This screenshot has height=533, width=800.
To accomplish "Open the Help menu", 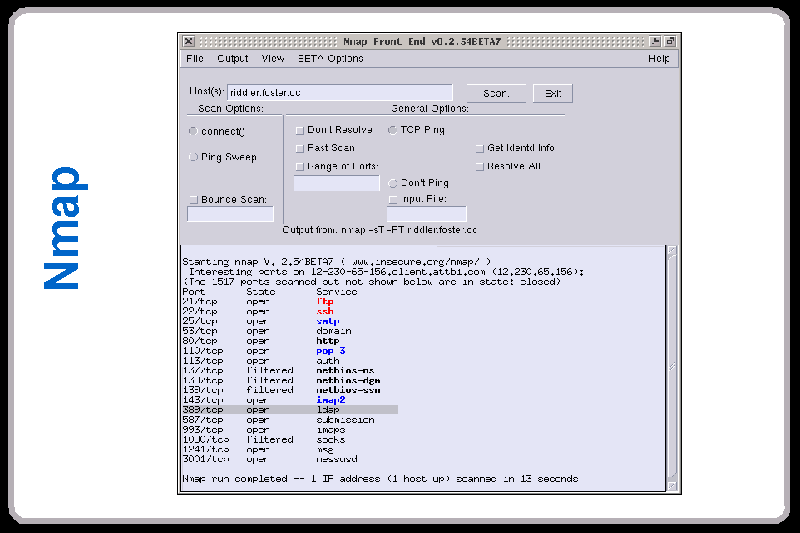I will pyautogui.click(x=658, y=59).
